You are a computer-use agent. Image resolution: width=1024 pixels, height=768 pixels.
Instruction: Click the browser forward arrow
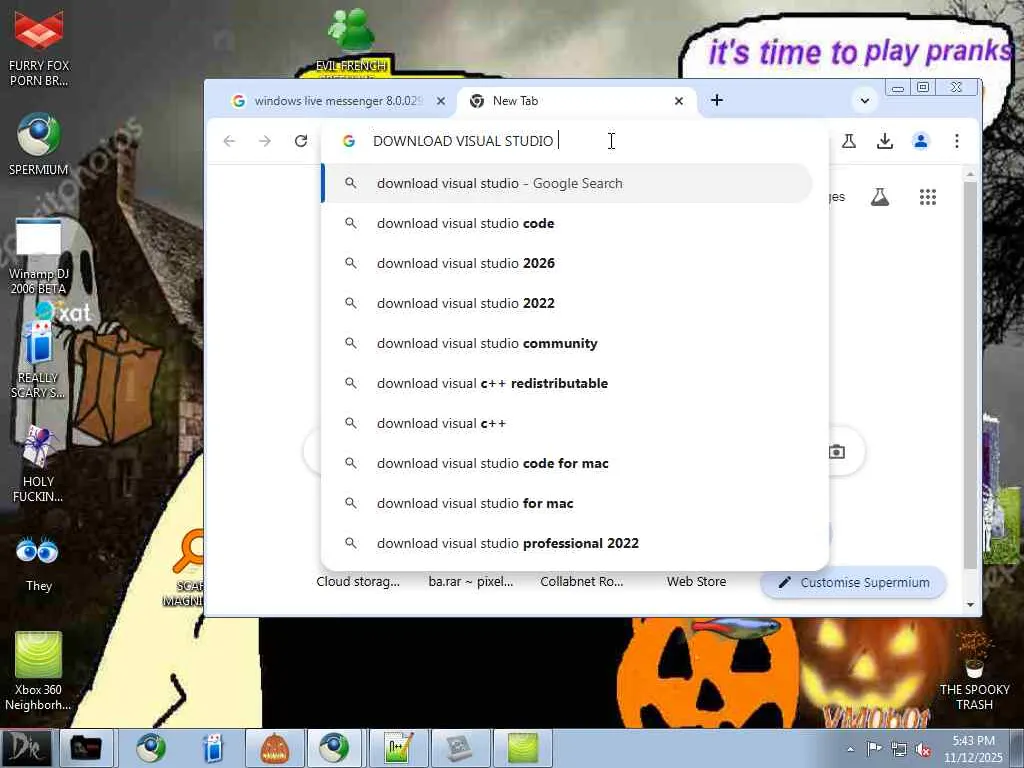[264, 141]
